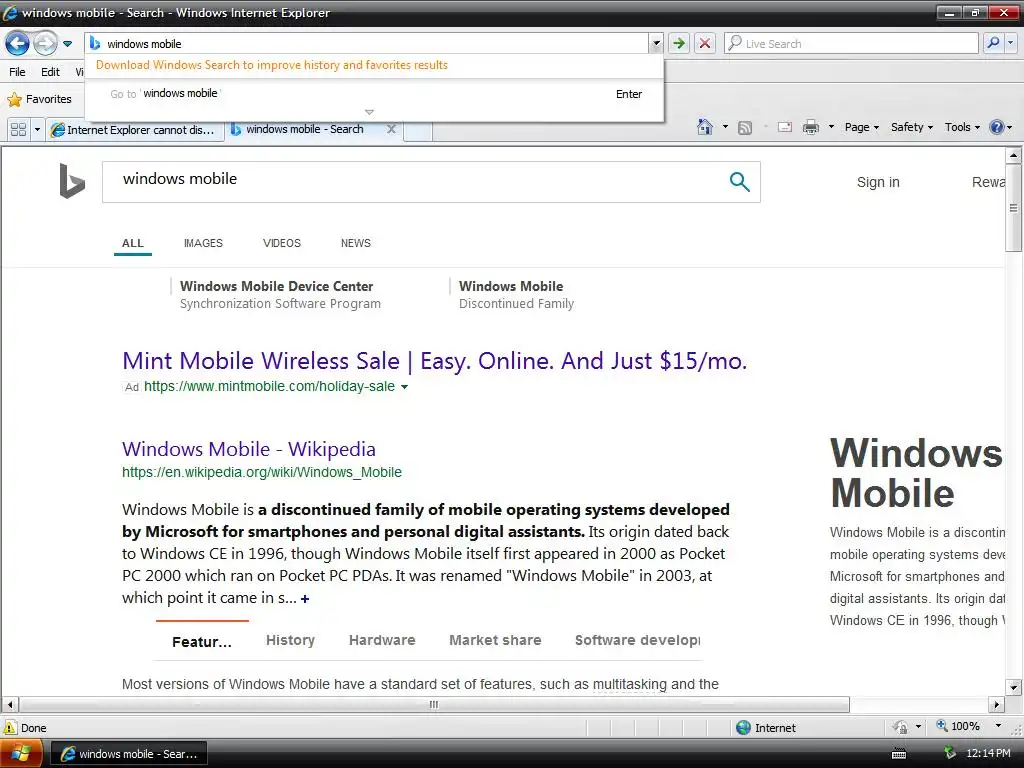Image resolution: width=1024 pixels, height=768 pixels.
Task: Click the Live Search magnifier button
Action: (993, 43)
